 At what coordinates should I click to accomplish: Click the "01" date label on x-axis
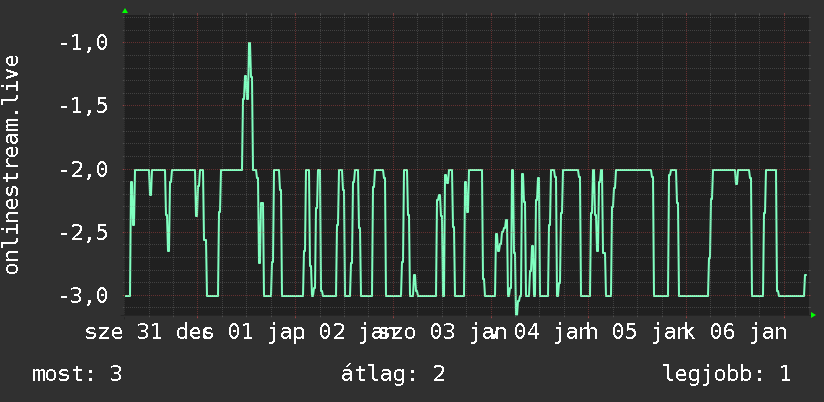[240, 333]
